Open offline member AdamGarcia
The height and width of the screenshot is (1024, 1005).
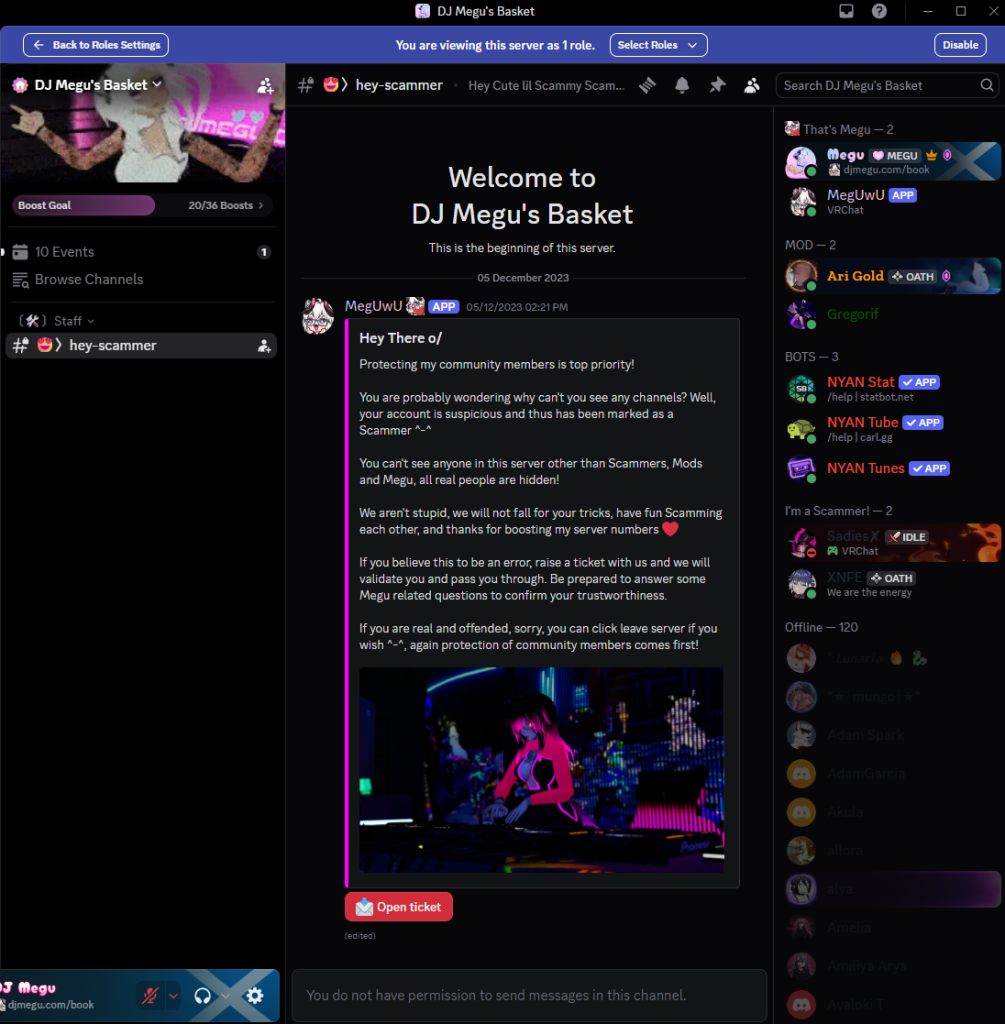click(x=892, y=774)
